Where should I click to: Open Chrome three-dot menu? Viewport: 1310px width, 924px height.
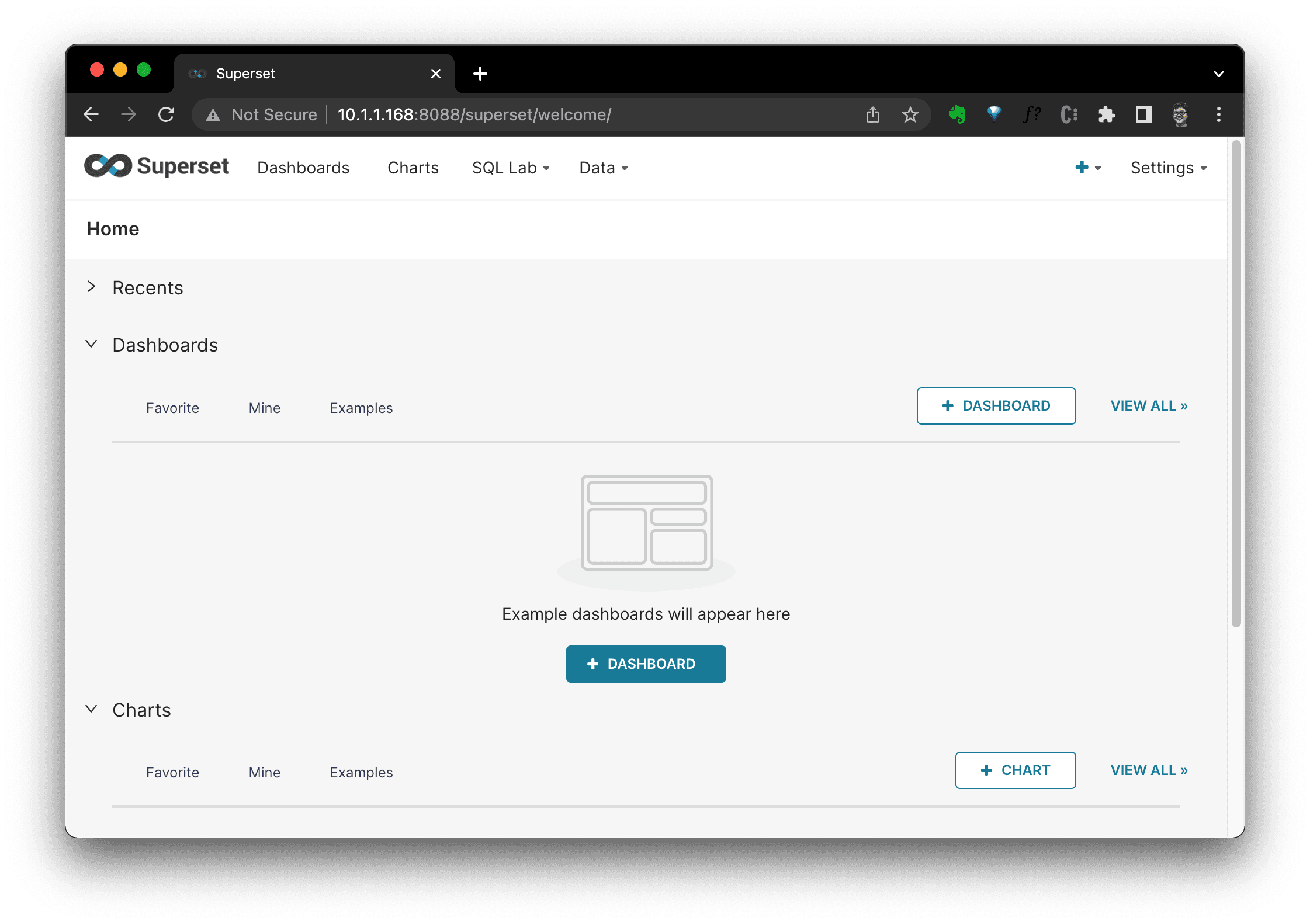click(x=1218, y=114)
